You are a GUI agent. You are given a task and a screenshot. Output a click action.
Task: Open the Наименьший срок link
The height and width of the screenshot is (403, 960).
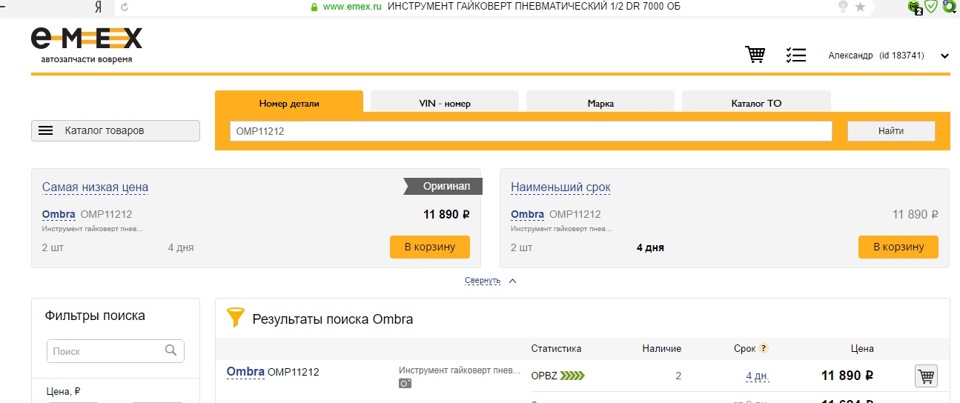[560, 188]
